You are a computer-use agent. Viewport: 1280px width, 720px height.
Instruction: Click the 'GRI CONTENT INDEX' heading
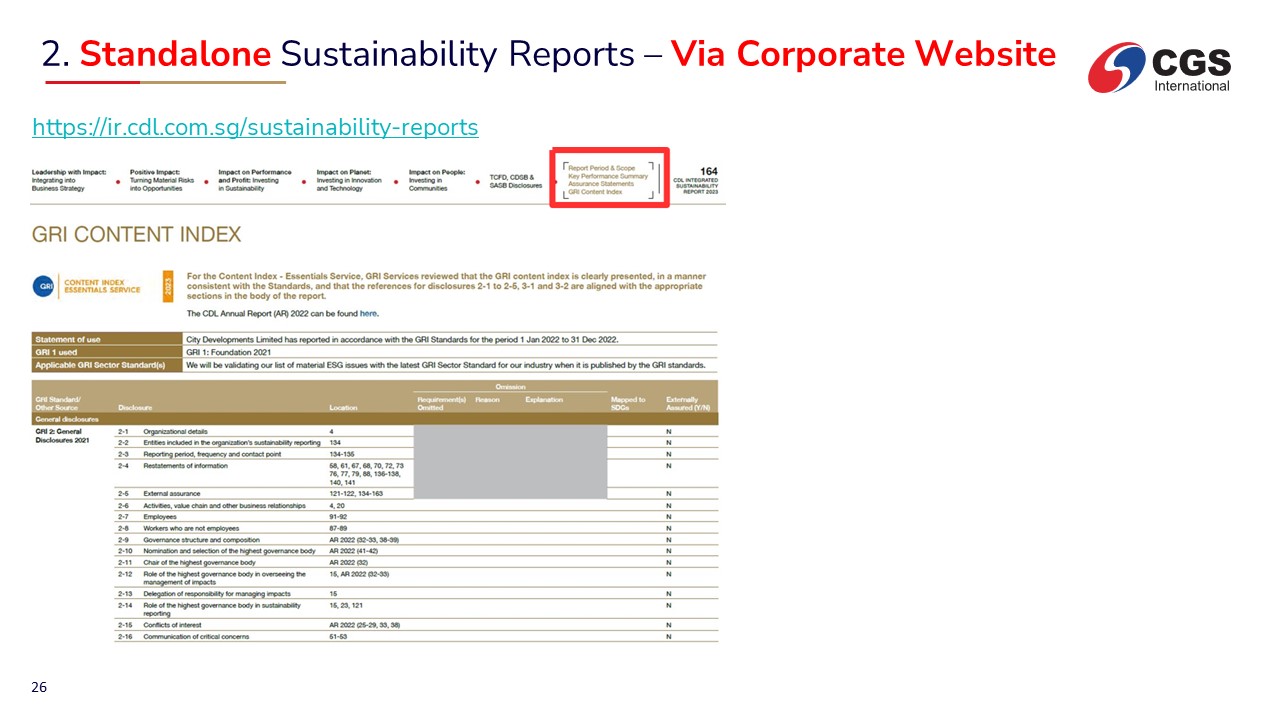[x=137, y=235]
